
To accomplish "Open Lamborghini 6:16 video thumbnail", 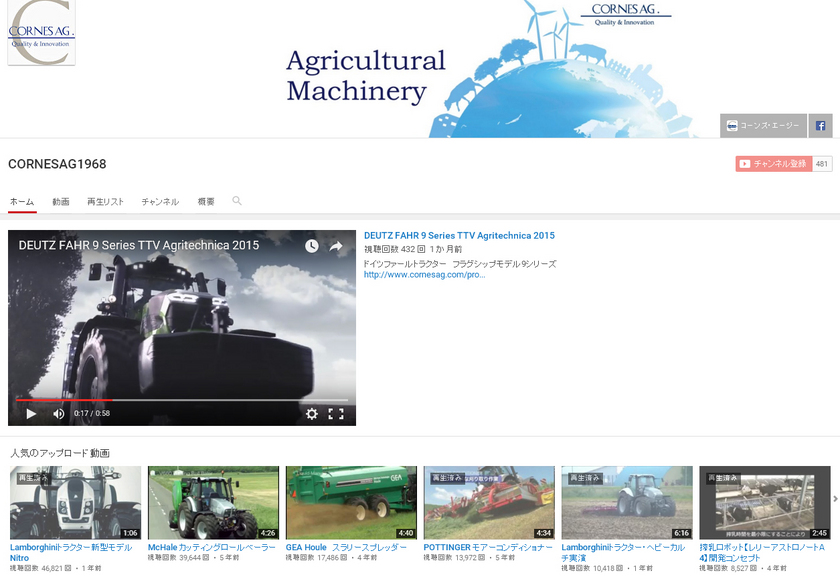I will (x=627, y=502).
